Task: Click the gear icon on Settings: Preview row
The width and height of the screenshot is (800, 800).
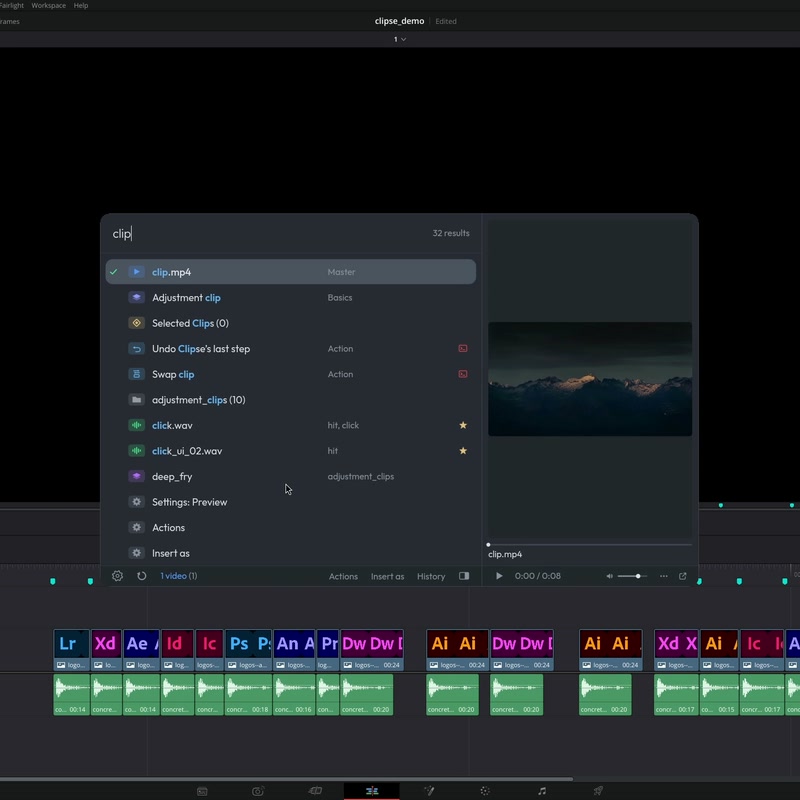Action: pos(136,502)
